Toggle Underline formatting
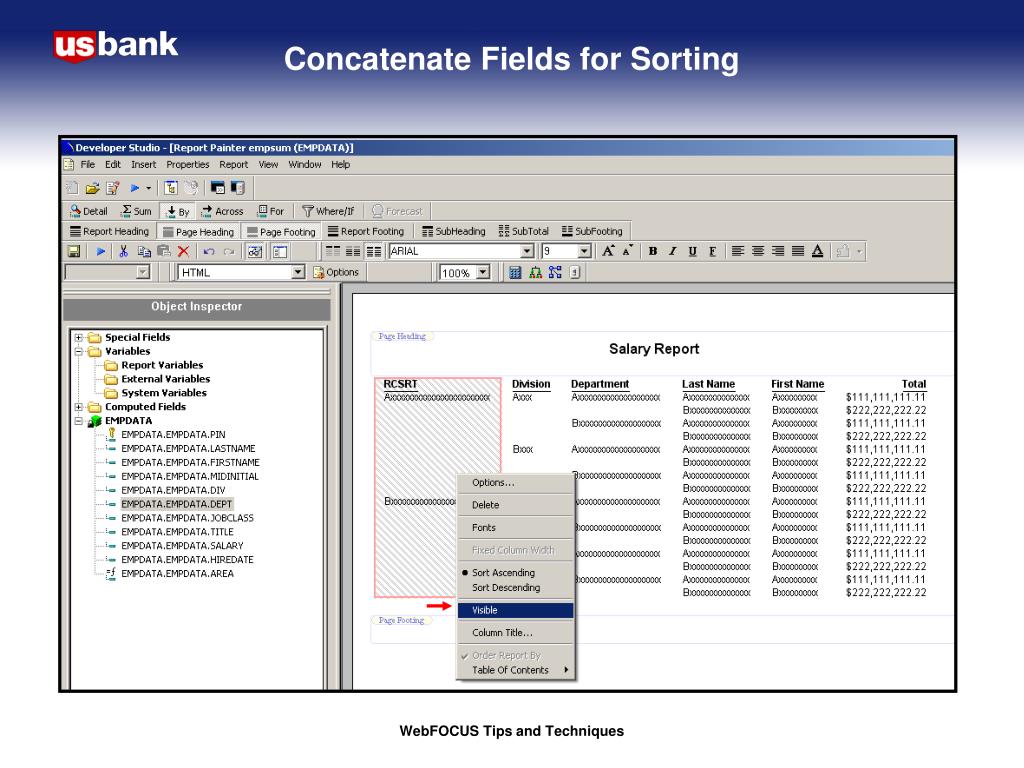The image size is (1024, 768). [692, 251]
